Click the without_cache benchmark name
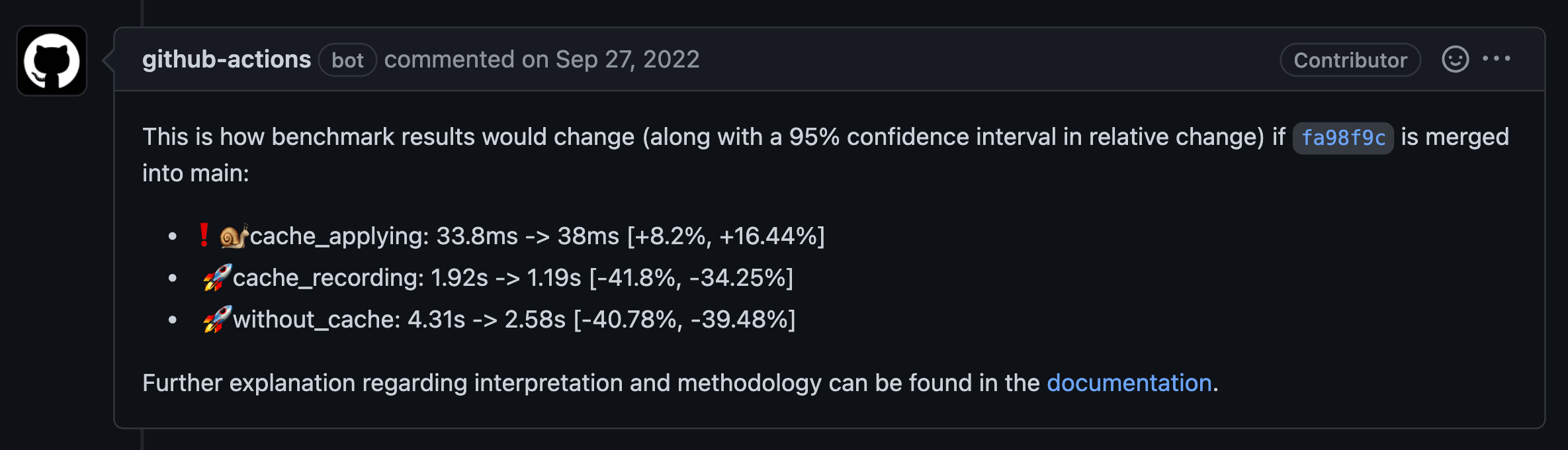The width and height of the screenshot is (1568, 450). coord(316,320)
